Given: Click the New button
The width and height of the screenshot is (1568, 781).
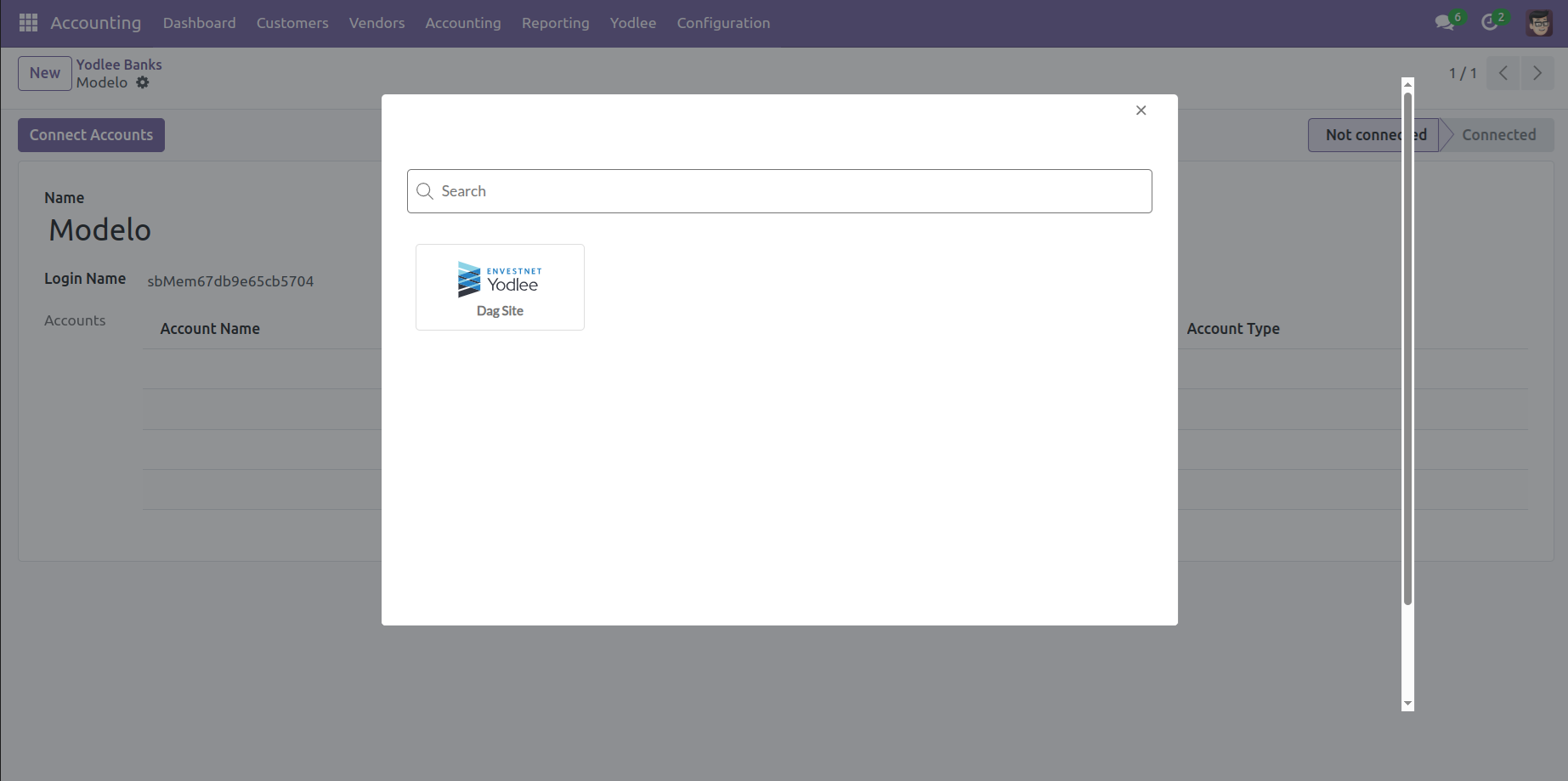Looking at the screenshot, I should 45,73.
